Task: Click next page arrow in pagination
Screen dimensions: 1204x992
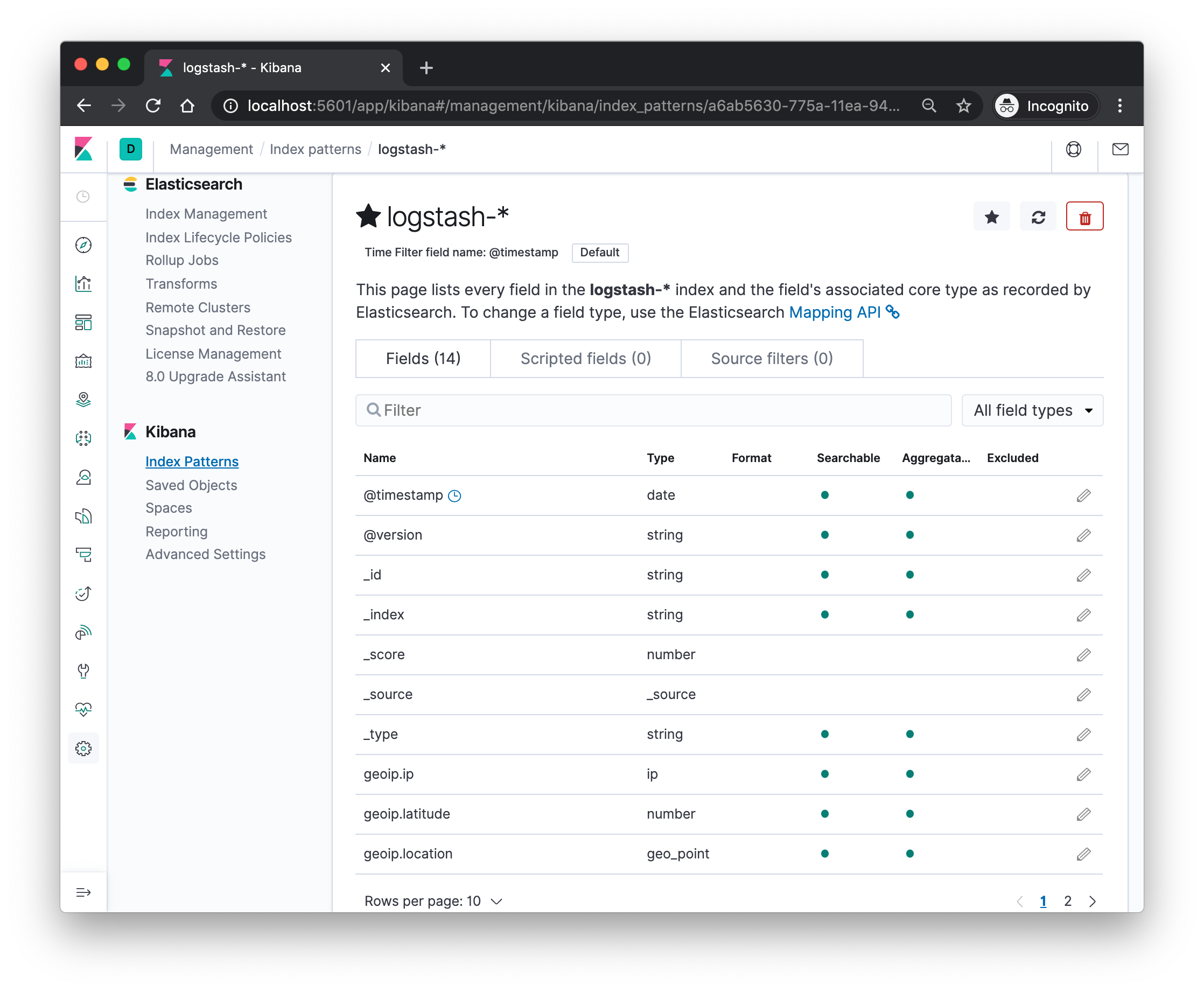Action: coord(1093,901)
